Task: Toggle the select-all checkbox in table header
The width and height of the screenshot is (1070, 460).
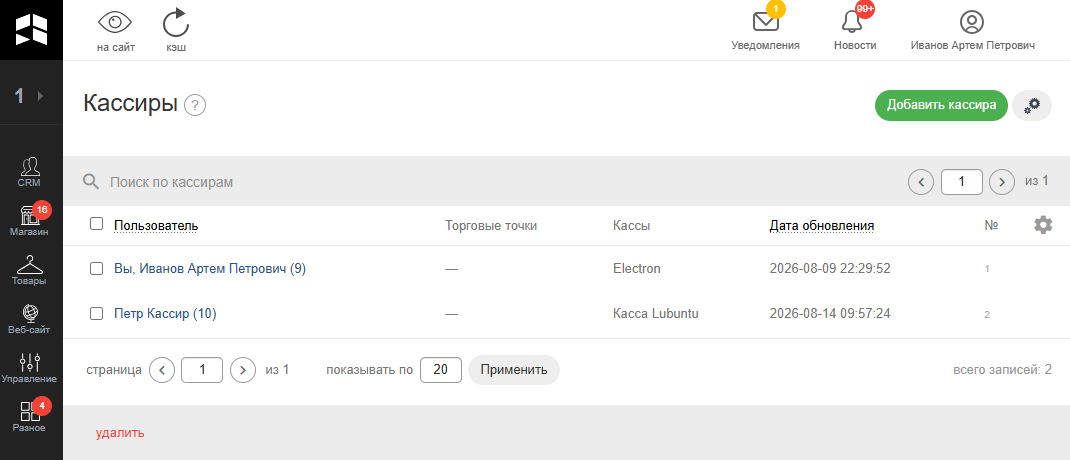Action: point(96,224)
